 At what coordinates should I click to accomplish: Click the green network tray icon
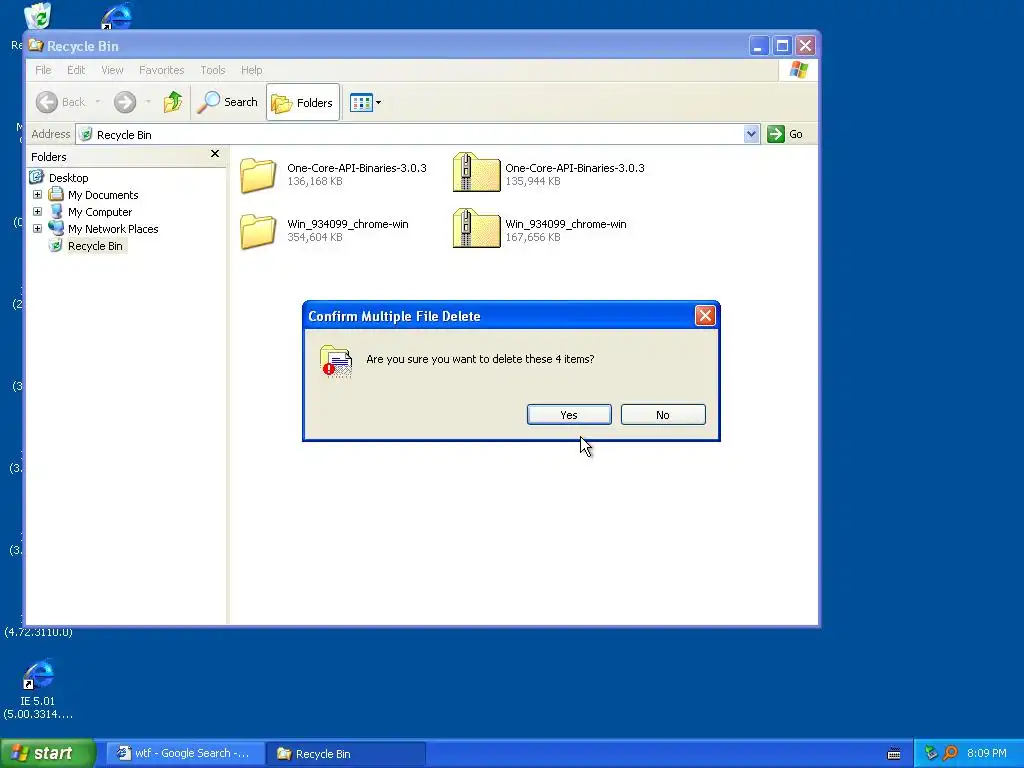(x=931, y=753)
